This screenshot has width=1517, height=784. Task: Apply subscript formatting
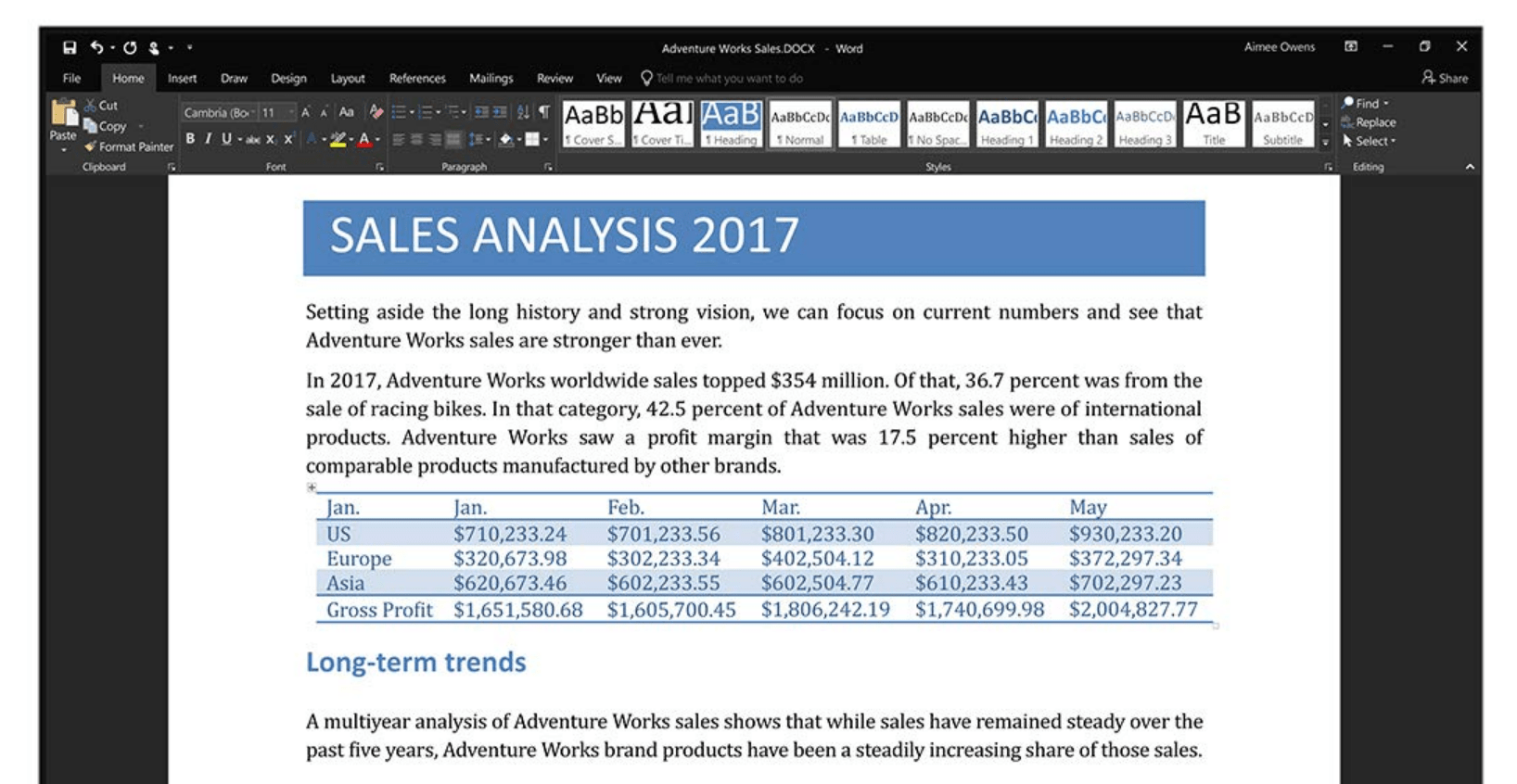[x=271, y=139]
